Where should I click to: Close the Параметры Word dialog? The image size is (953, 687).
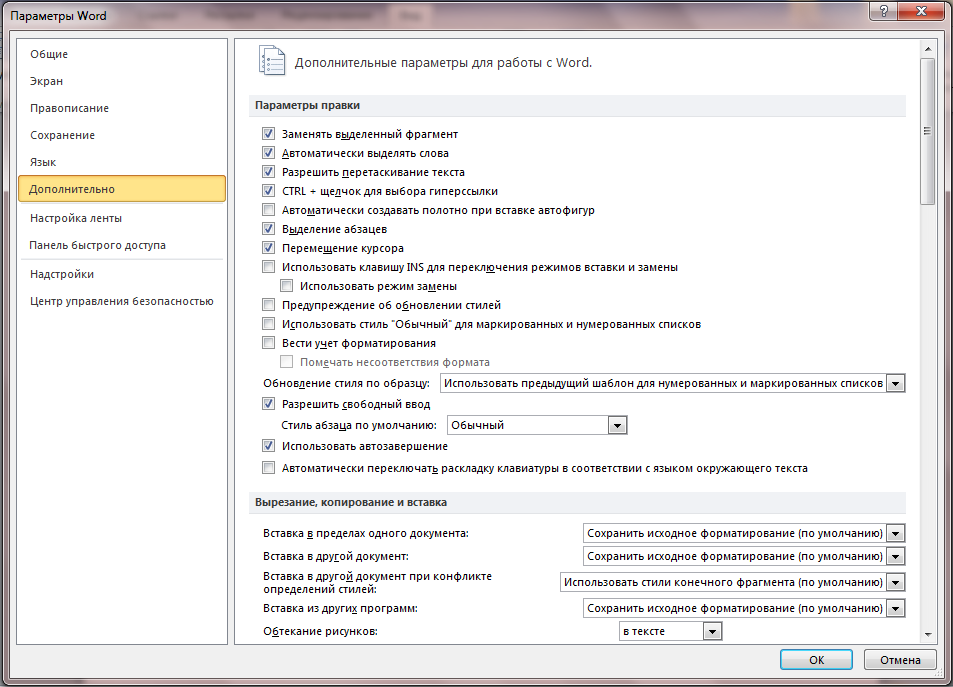921,10
